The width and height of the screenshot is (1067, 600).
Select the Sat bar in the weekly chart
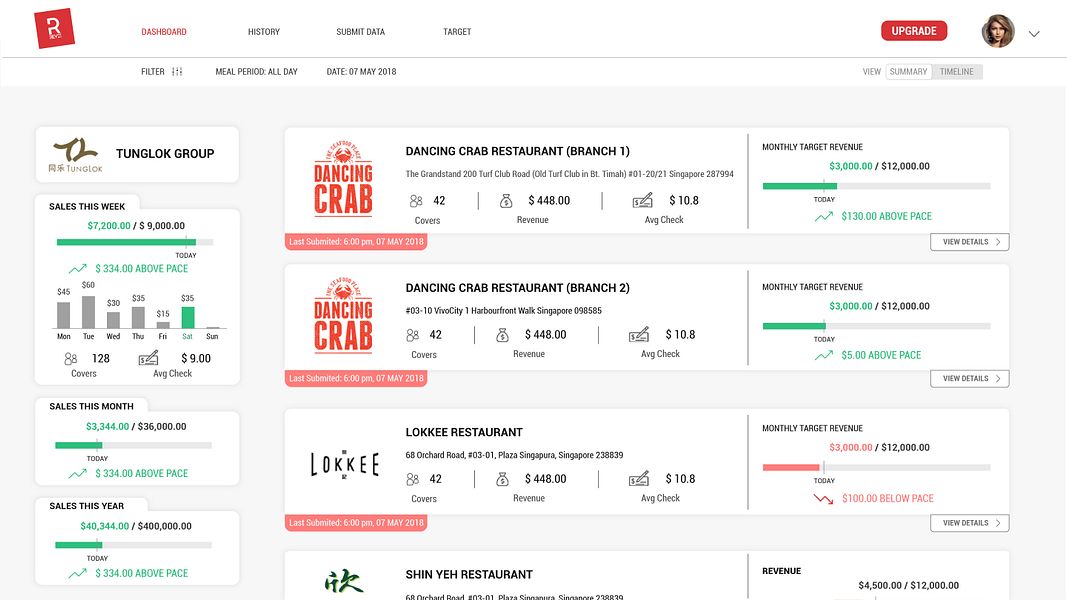coord(188,318)
